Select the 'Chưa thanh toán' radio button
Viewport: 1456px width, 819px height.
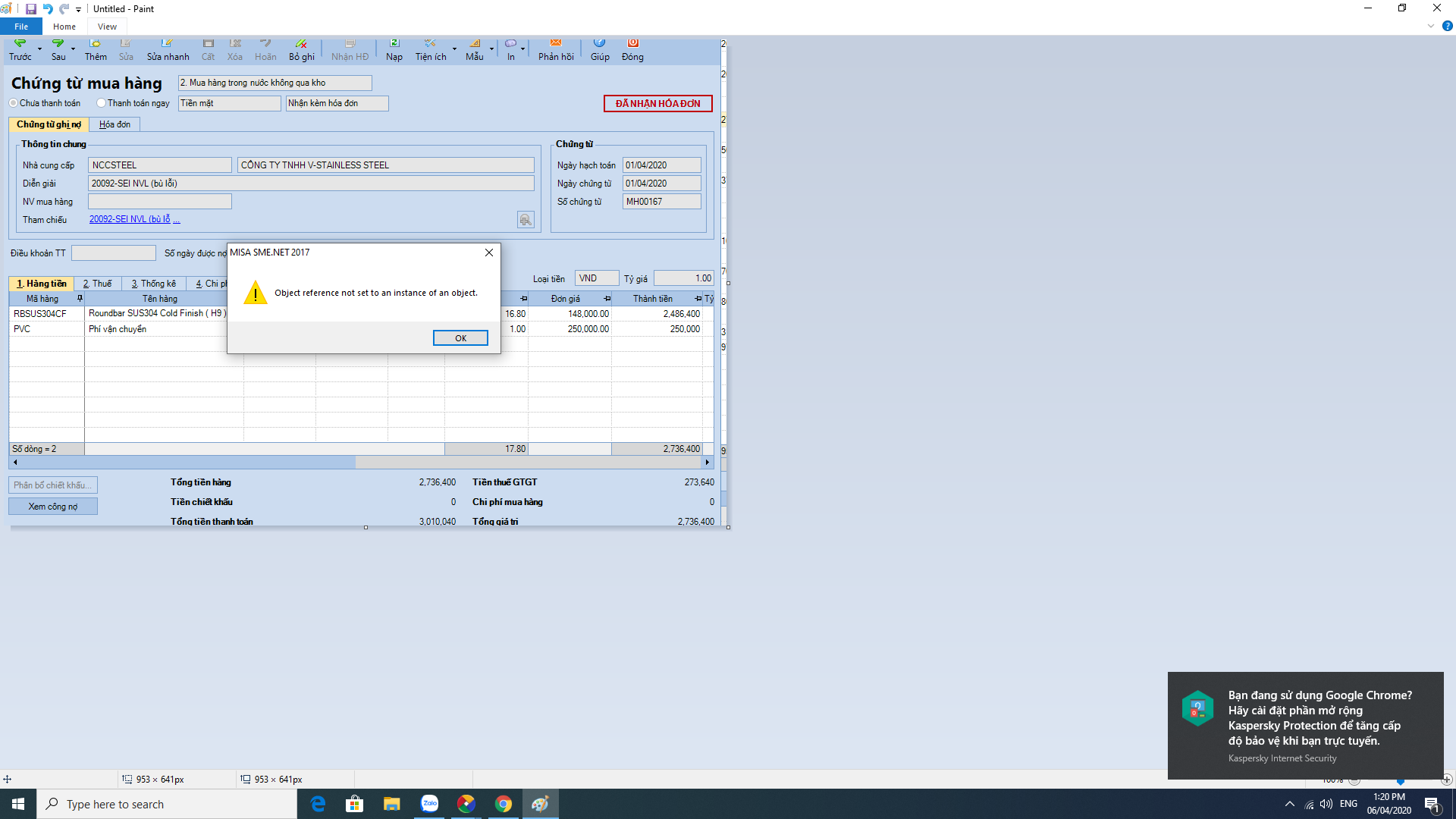pyautogui.click(x=14, y=103)
